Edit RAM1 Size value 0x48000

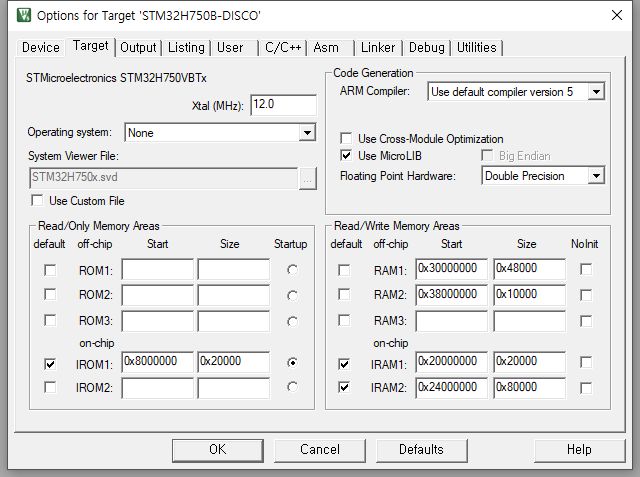click(529, 269)
